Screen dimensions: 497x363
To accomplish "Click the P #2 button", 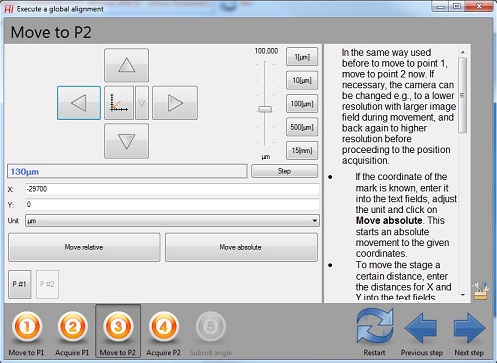I will point(47,284).
